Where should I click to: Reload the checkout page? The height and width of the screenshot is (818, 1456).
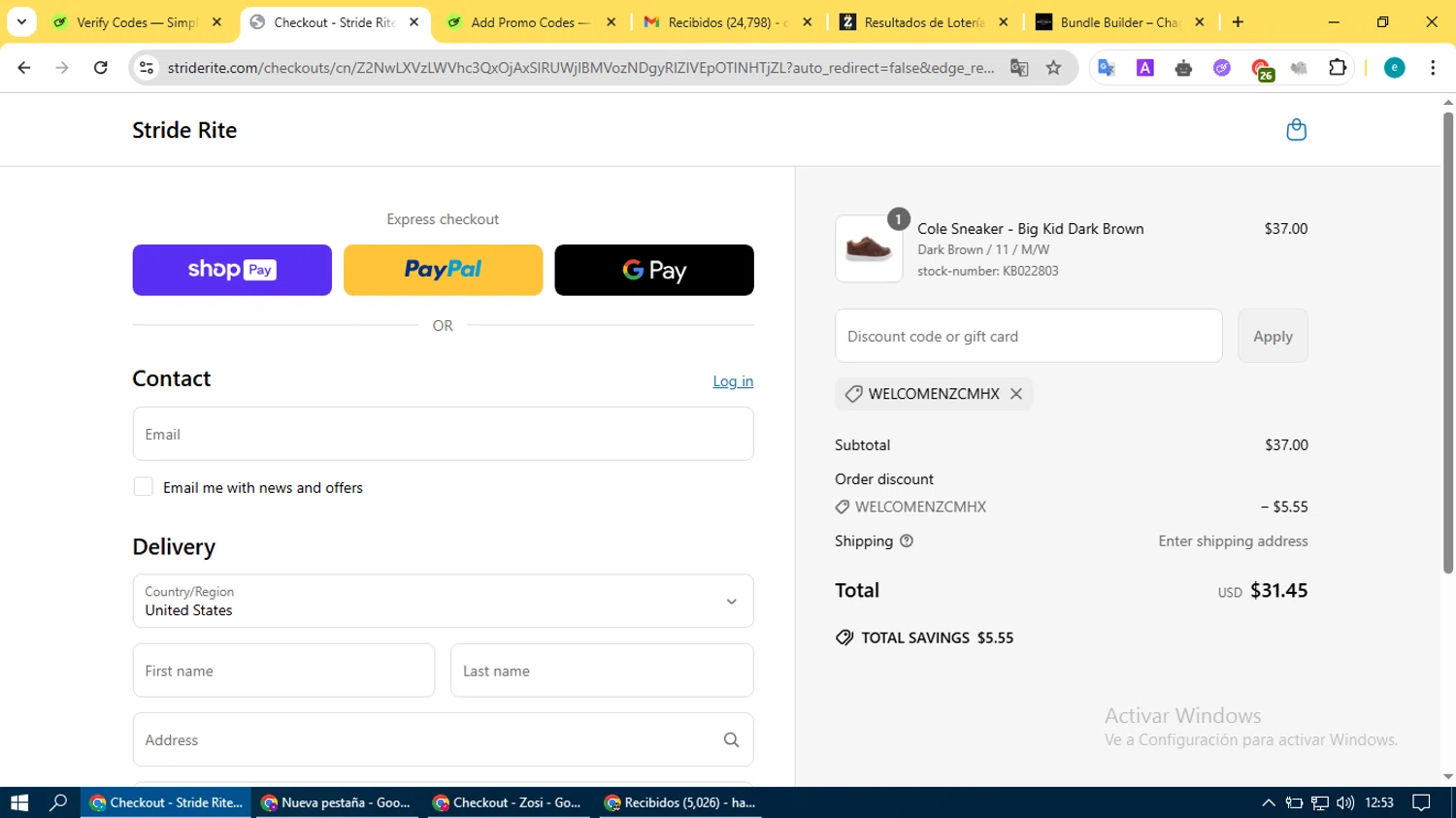(x=100, y=68)
